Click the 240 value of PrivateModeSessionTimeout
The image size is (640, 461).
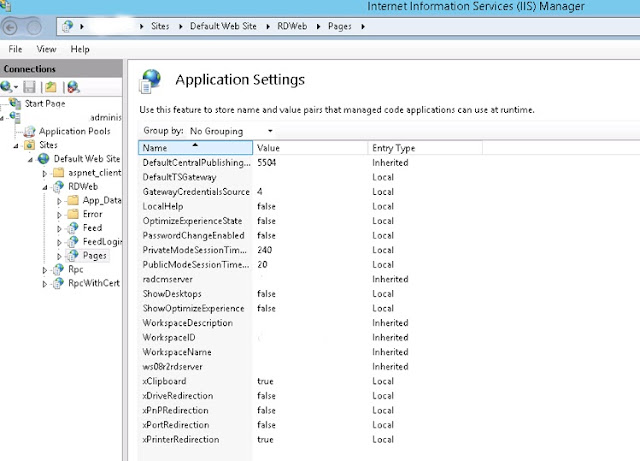pyautogui.click(x=264, y=250)
